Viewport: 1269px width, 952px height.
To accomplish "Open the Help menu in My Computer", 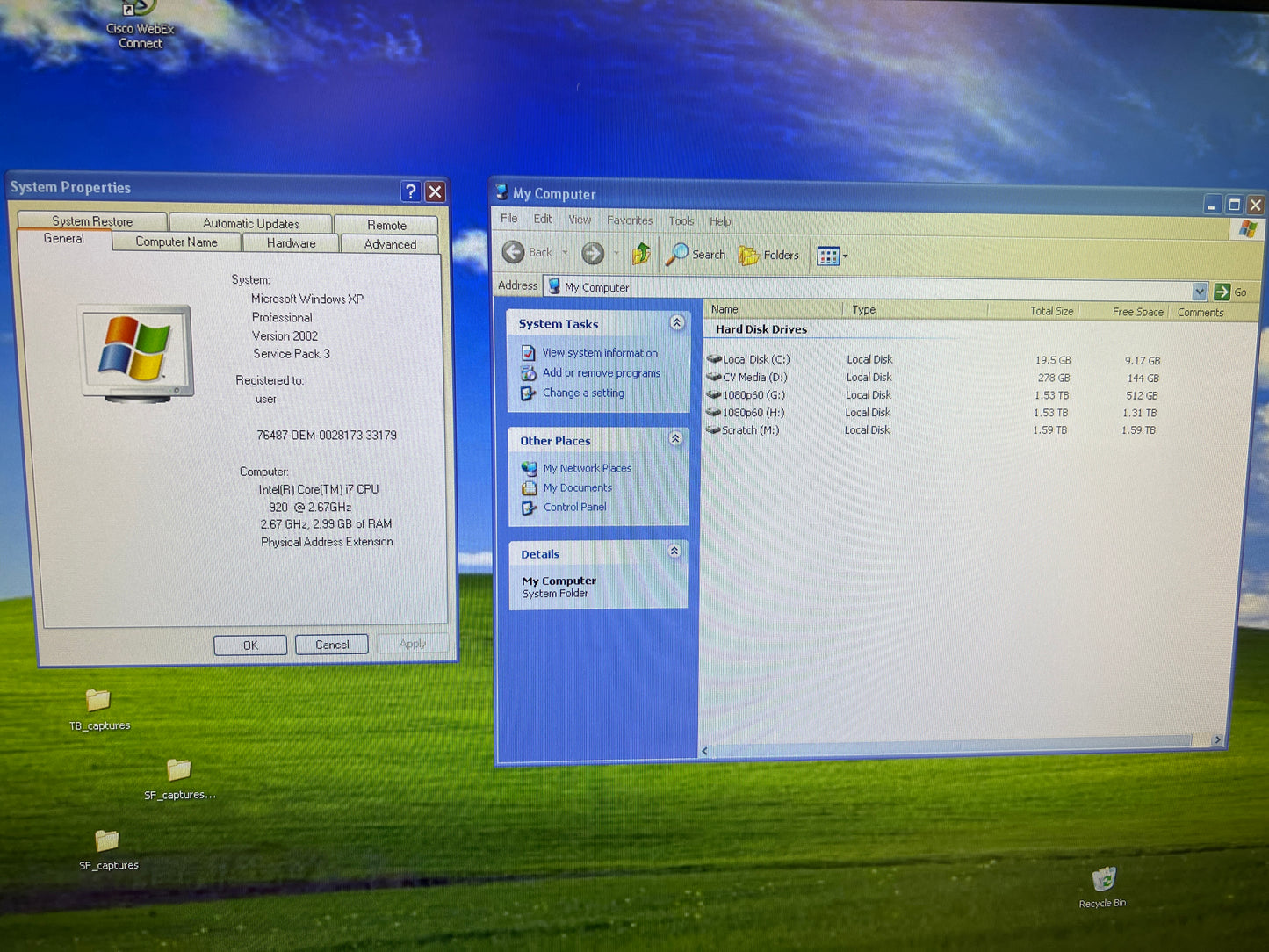I will pos(720,221).
